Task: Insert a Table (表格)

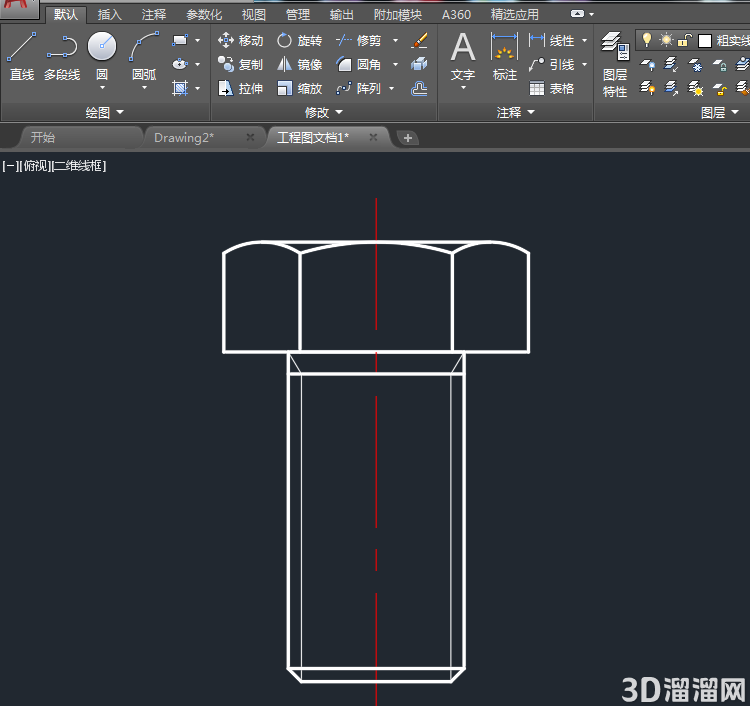Action: (x=551, y=88)
